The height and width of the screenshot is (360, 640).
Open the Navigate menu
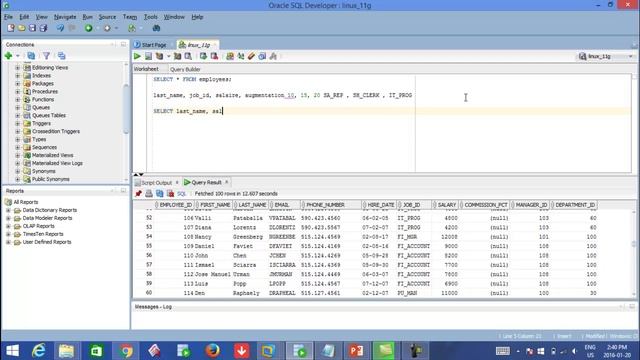65,17
